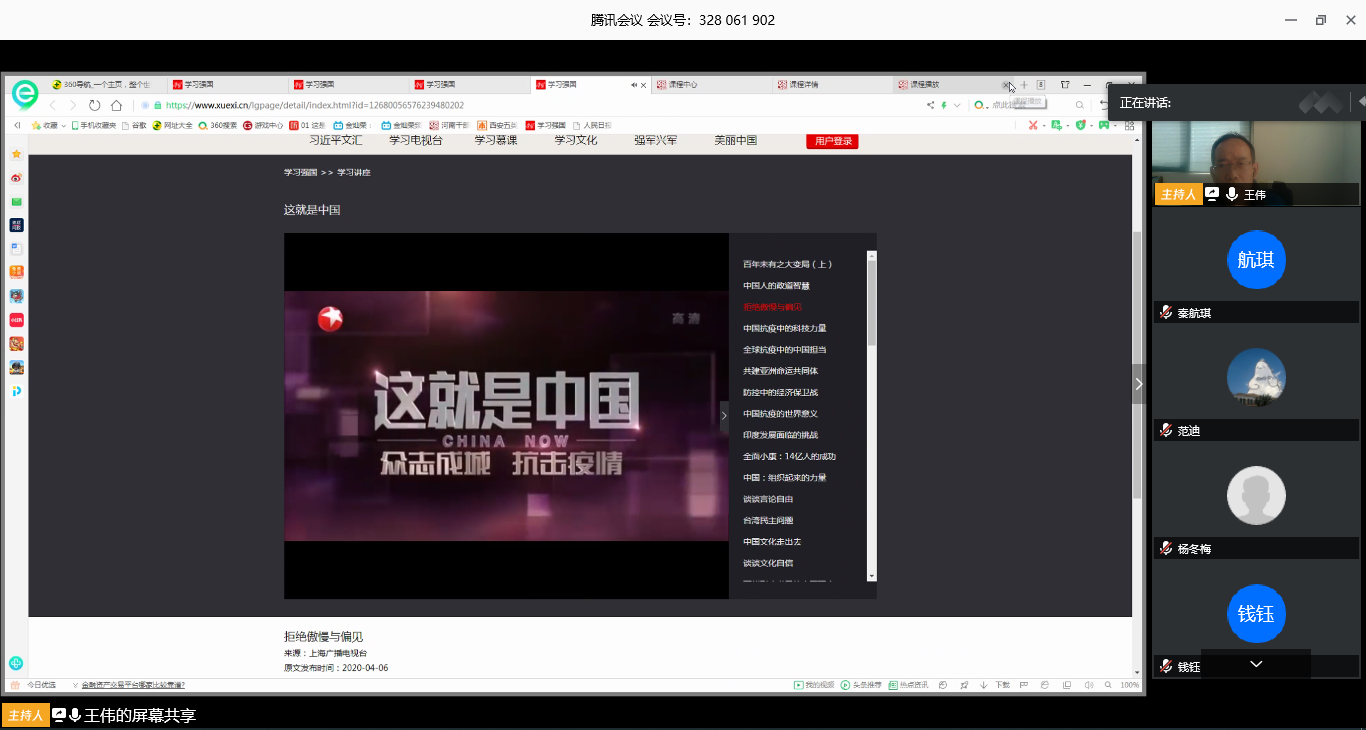Show more participants with the down chevron
This screenshot has height=730, width=1366.
[x=1256, y=664]
